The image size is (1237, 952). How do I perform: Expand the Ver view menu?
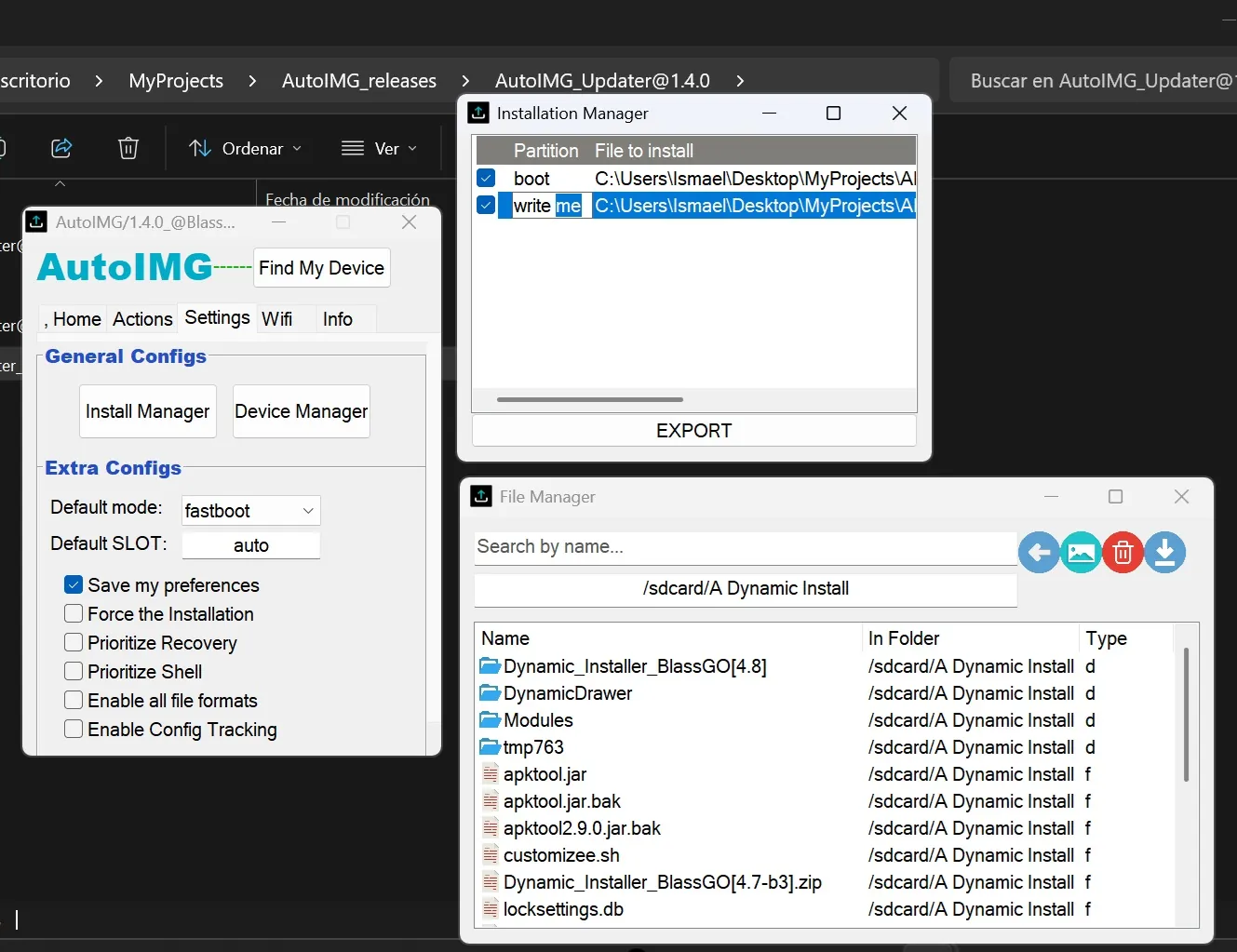379,149
